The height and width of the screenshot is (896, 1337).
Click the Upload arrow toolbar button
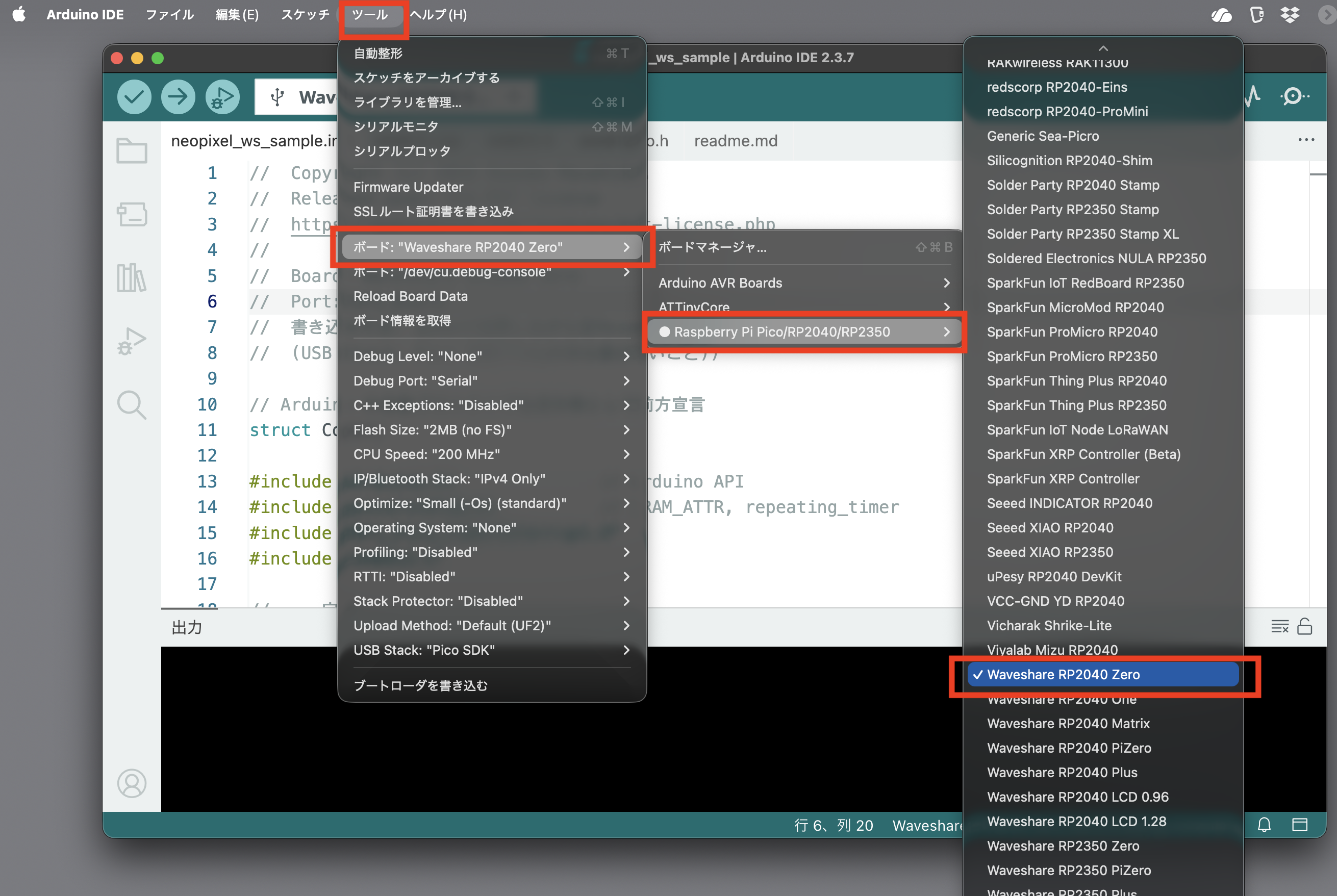click(178, 96)
